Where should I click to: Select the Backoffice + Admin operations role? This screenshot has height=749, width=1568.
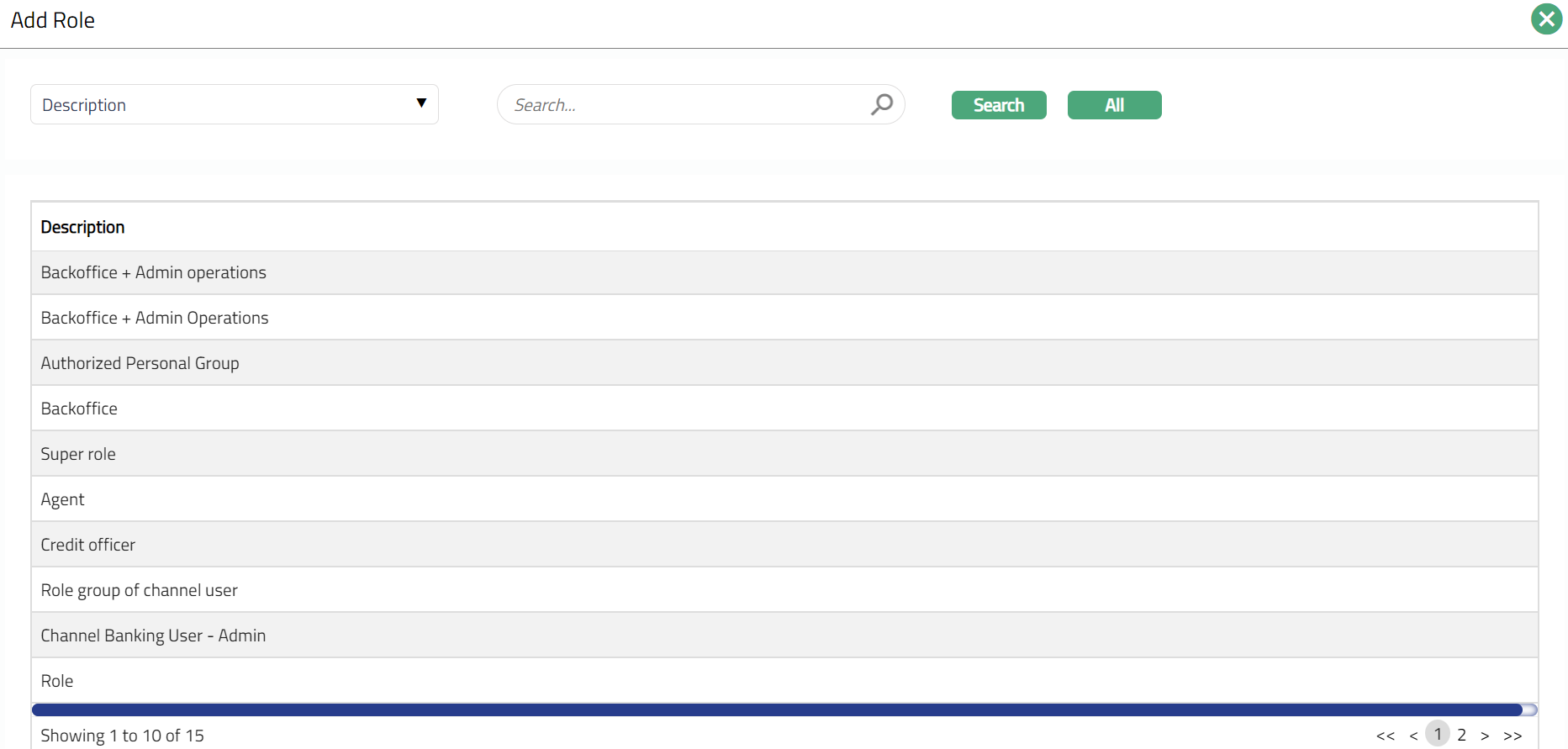pyautogui.click(x=153, y=272)
